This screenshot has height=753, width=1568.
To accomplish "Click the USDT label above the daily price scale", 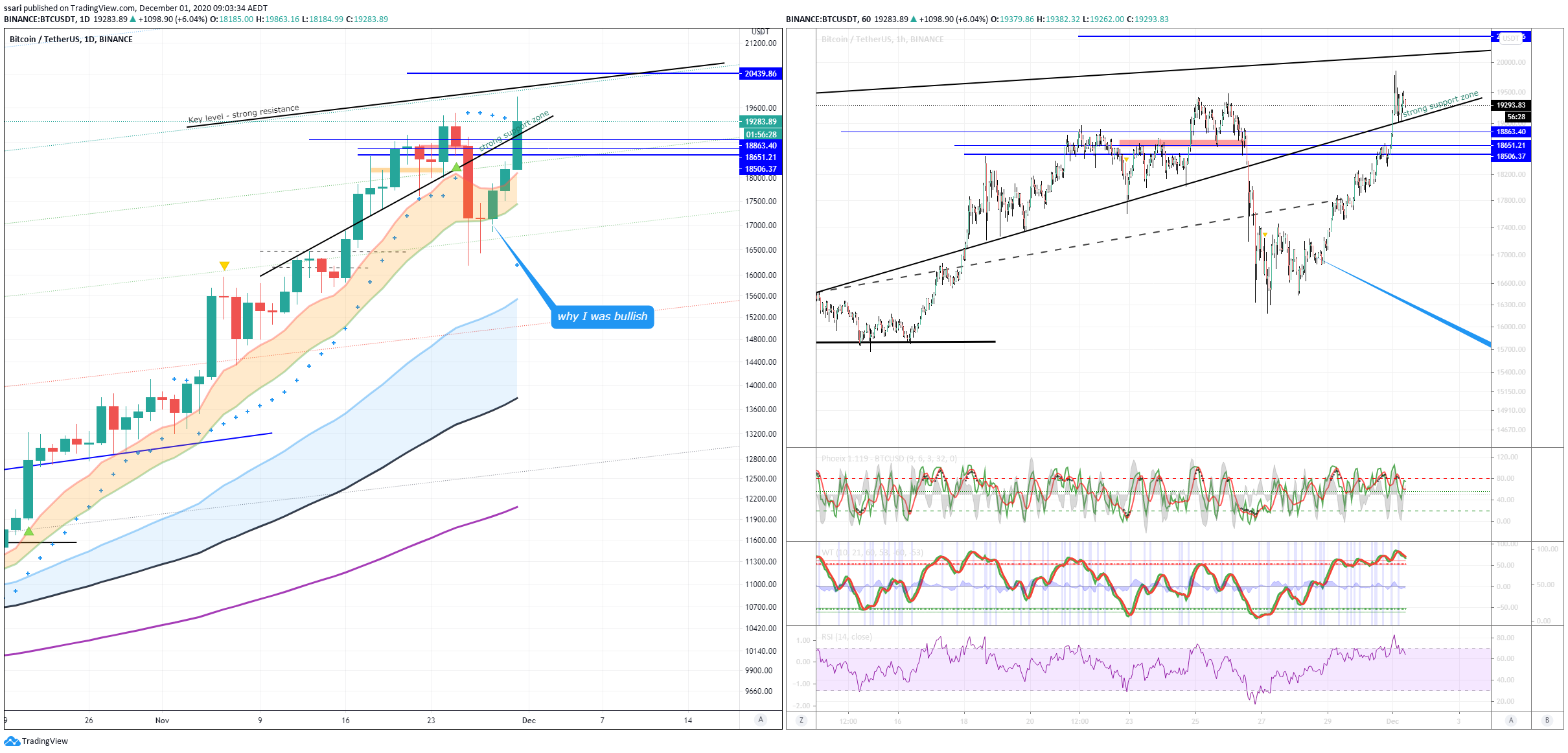I will [760, 32].
